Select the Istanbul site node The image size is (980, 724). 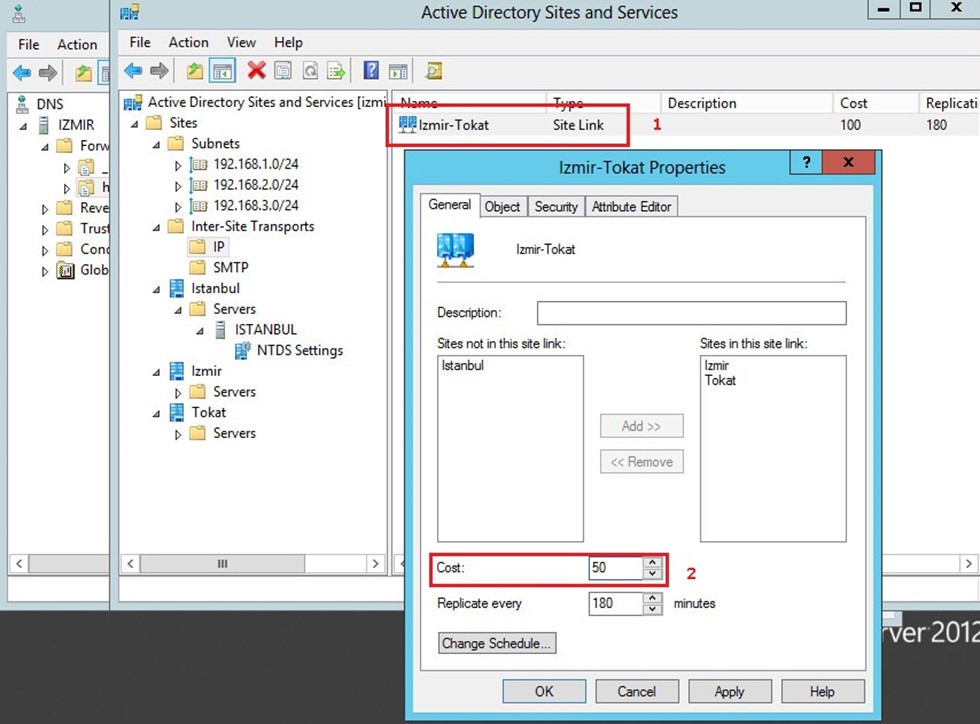(x=215, y=288)
